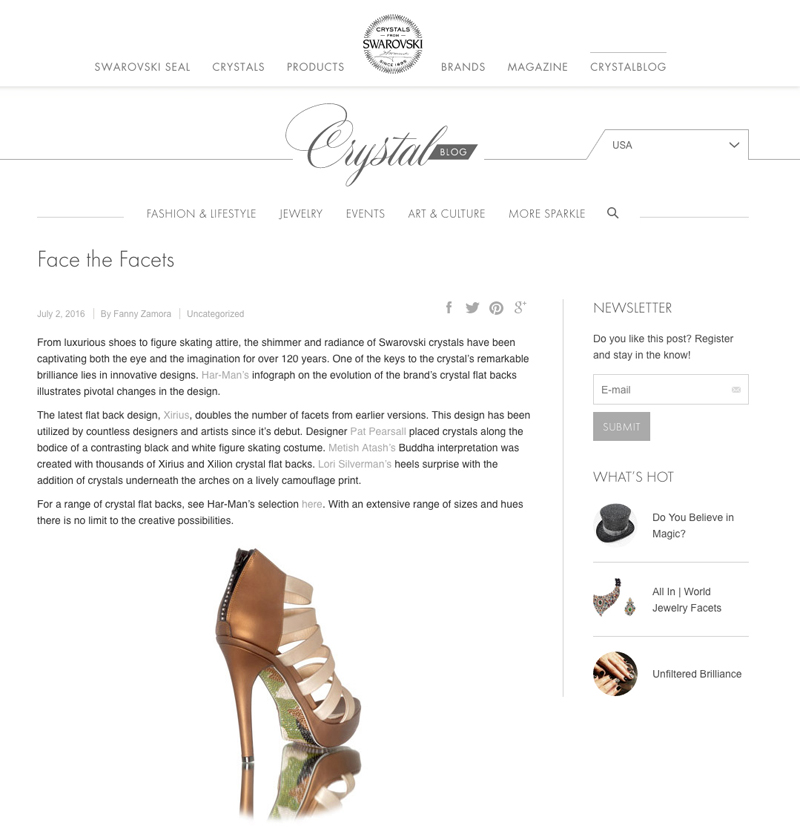Image resolution: width=800 pixels, height=840 pixels.
Task: Click the Crystal Blog script logo
Action: point(381,145)
